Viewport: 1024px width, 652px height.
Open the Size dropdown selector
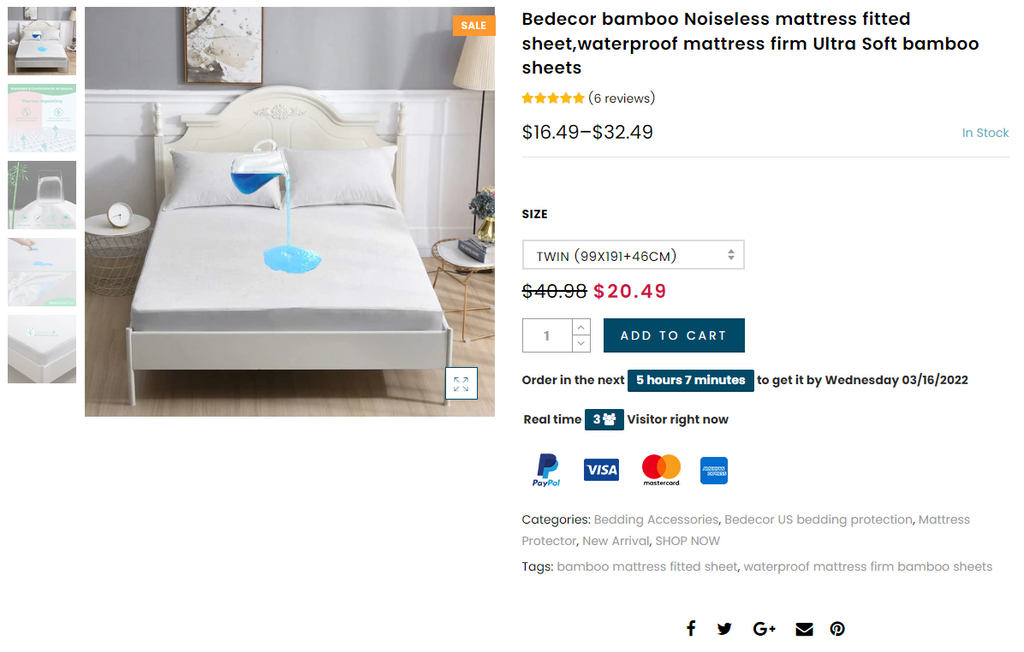click(x=633, y=255)
